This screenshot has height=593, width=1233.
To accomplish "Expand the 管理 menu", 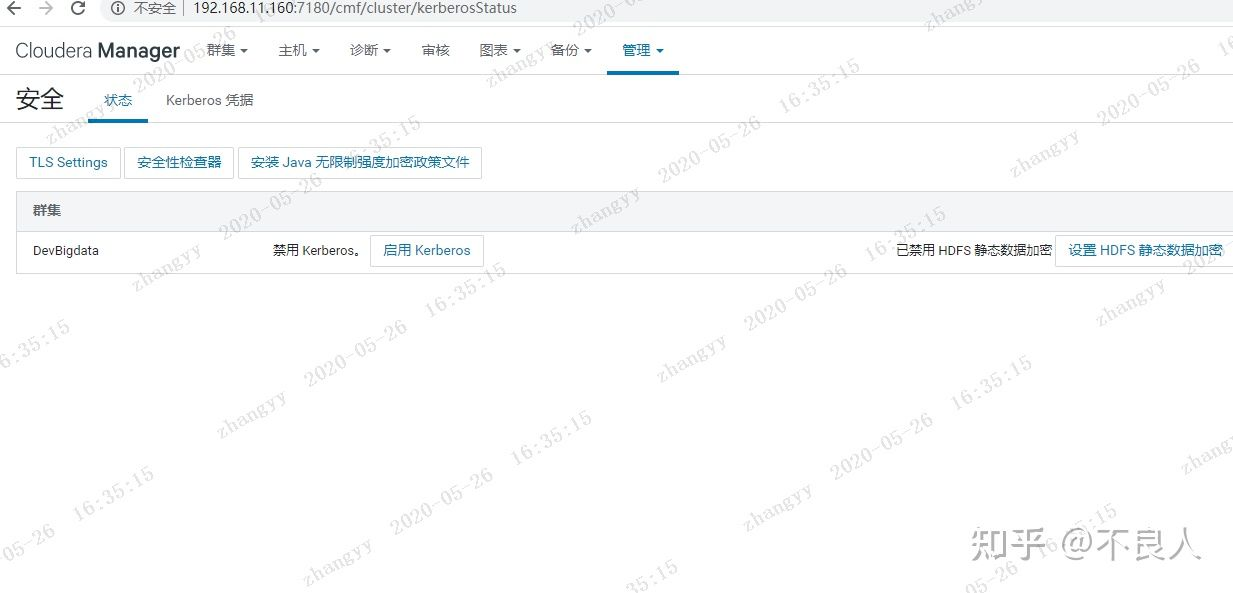I will (x=643, y=50).
